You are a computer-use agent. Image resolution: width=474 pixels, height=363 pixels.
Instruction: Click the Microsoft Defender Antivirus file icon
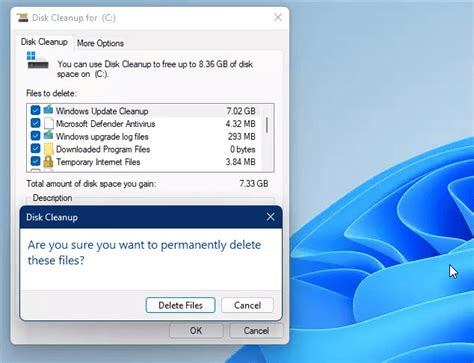[x=49, y=123]
